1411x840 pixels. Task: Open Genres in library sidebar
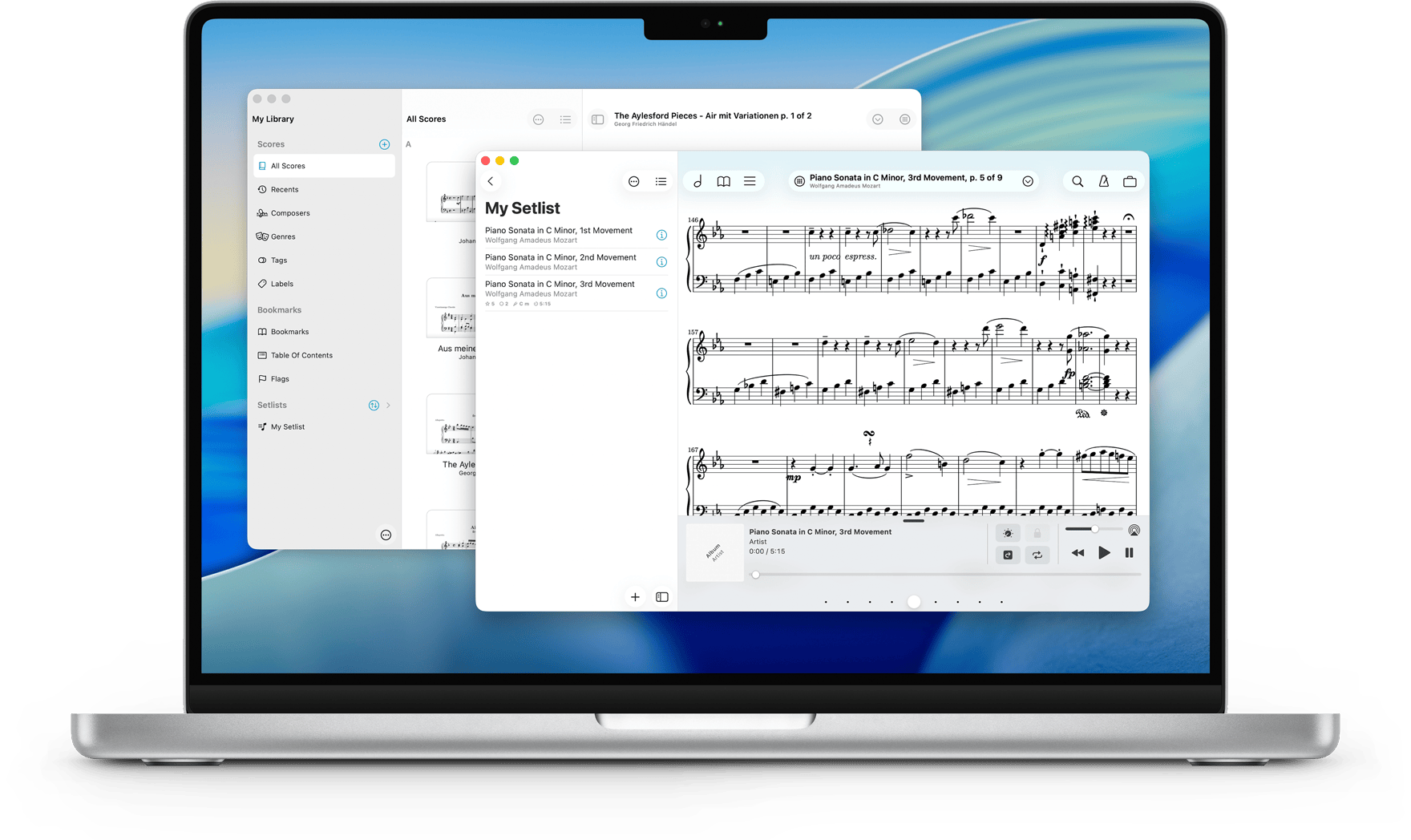324,236
